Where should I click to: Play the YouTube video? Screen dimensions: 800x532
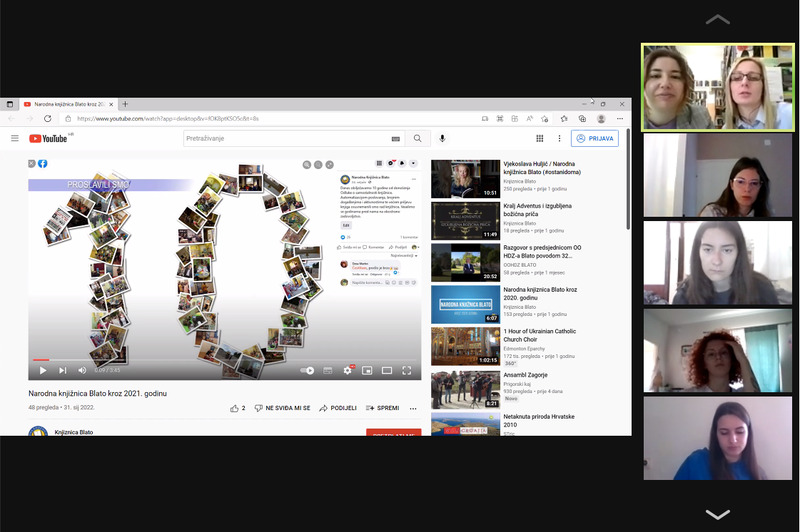point(43,370)
